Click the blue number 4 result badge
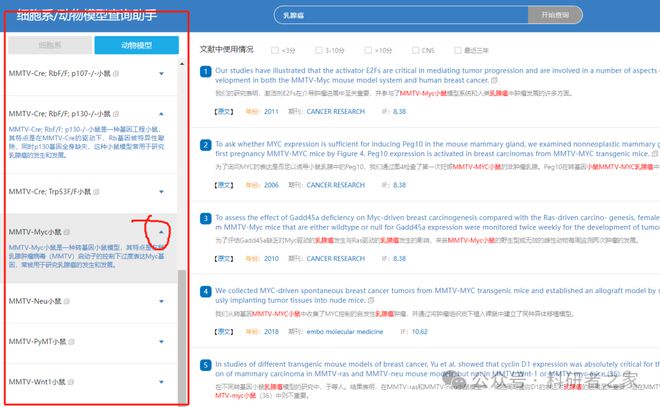660x407 pixels. [205, 292]
